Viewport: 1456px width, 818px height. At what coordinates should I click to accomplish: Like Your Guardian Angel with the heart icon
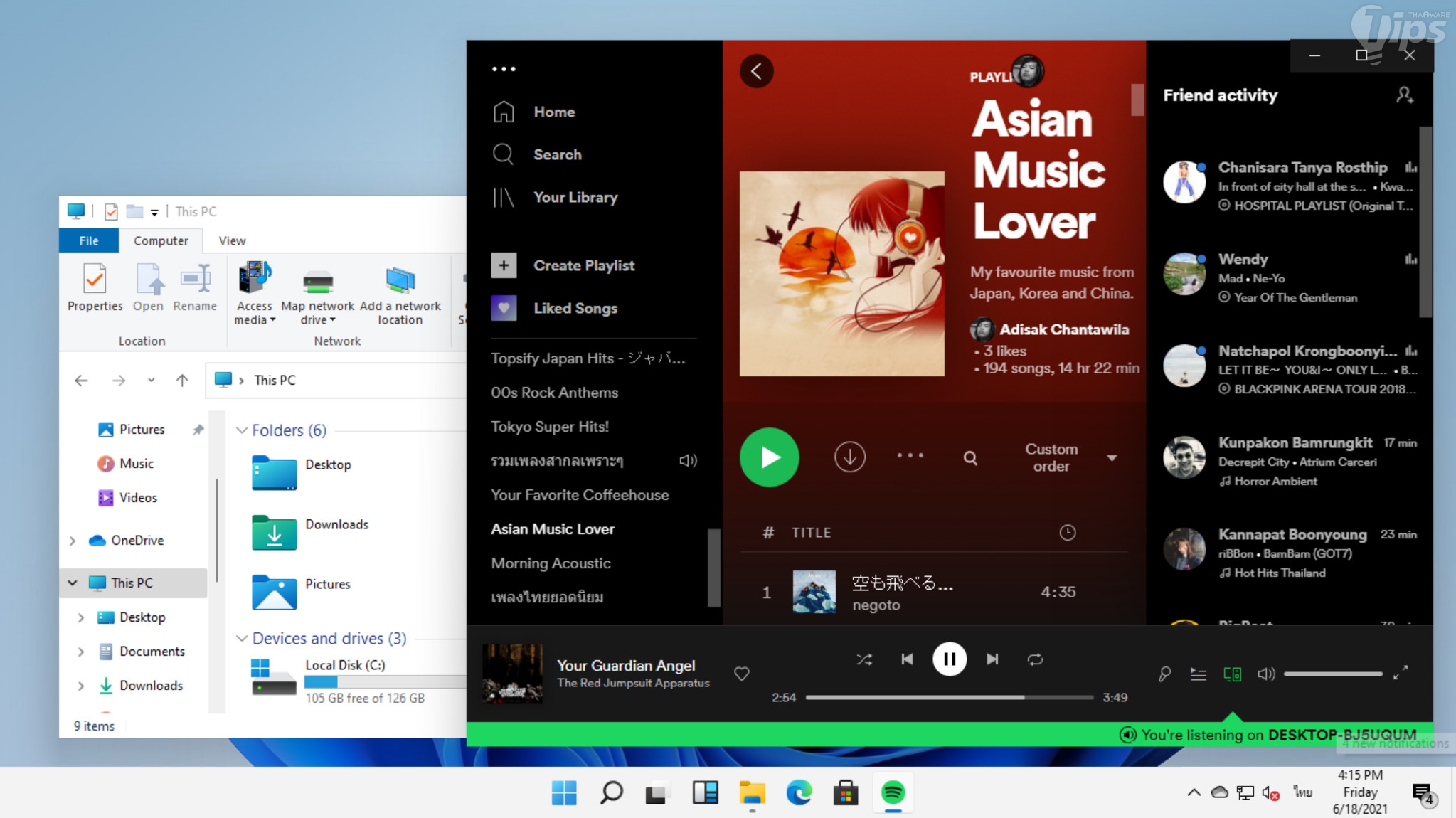tap(741, 673)
